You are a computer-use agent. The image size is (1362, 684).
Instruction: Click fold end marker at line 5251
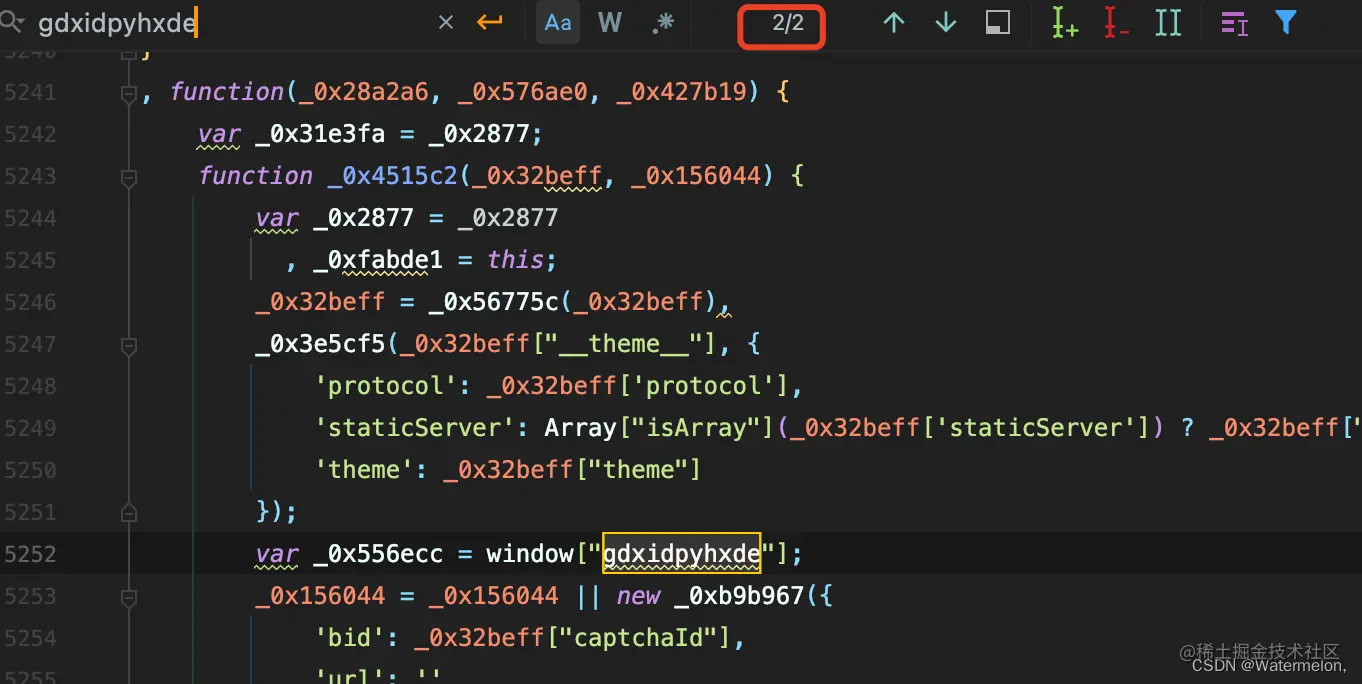(128, 512)
